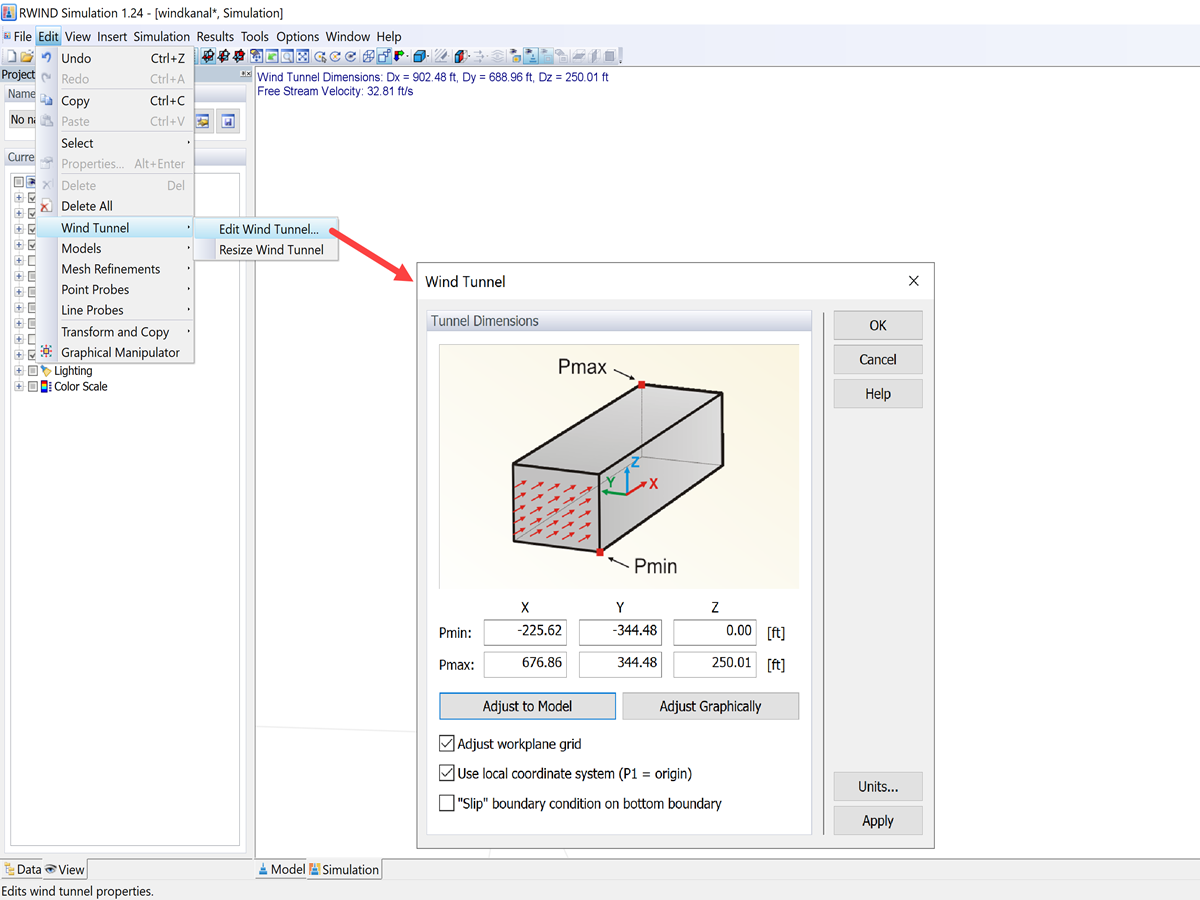
Task: Click the highlighted axis view toolbar icon
Action: coord(208,56)
